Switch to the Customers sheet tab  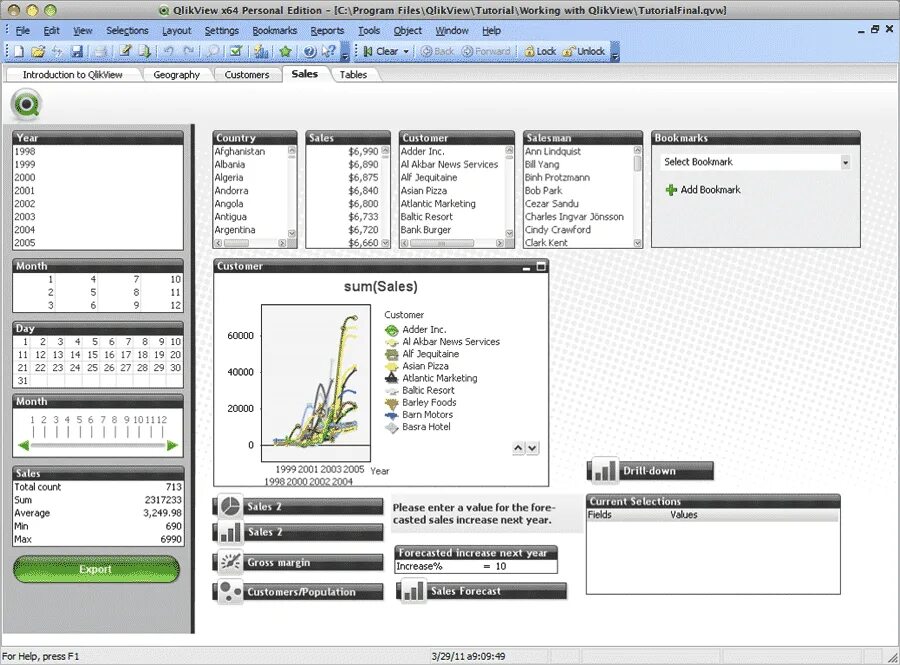tap(247, 75)
